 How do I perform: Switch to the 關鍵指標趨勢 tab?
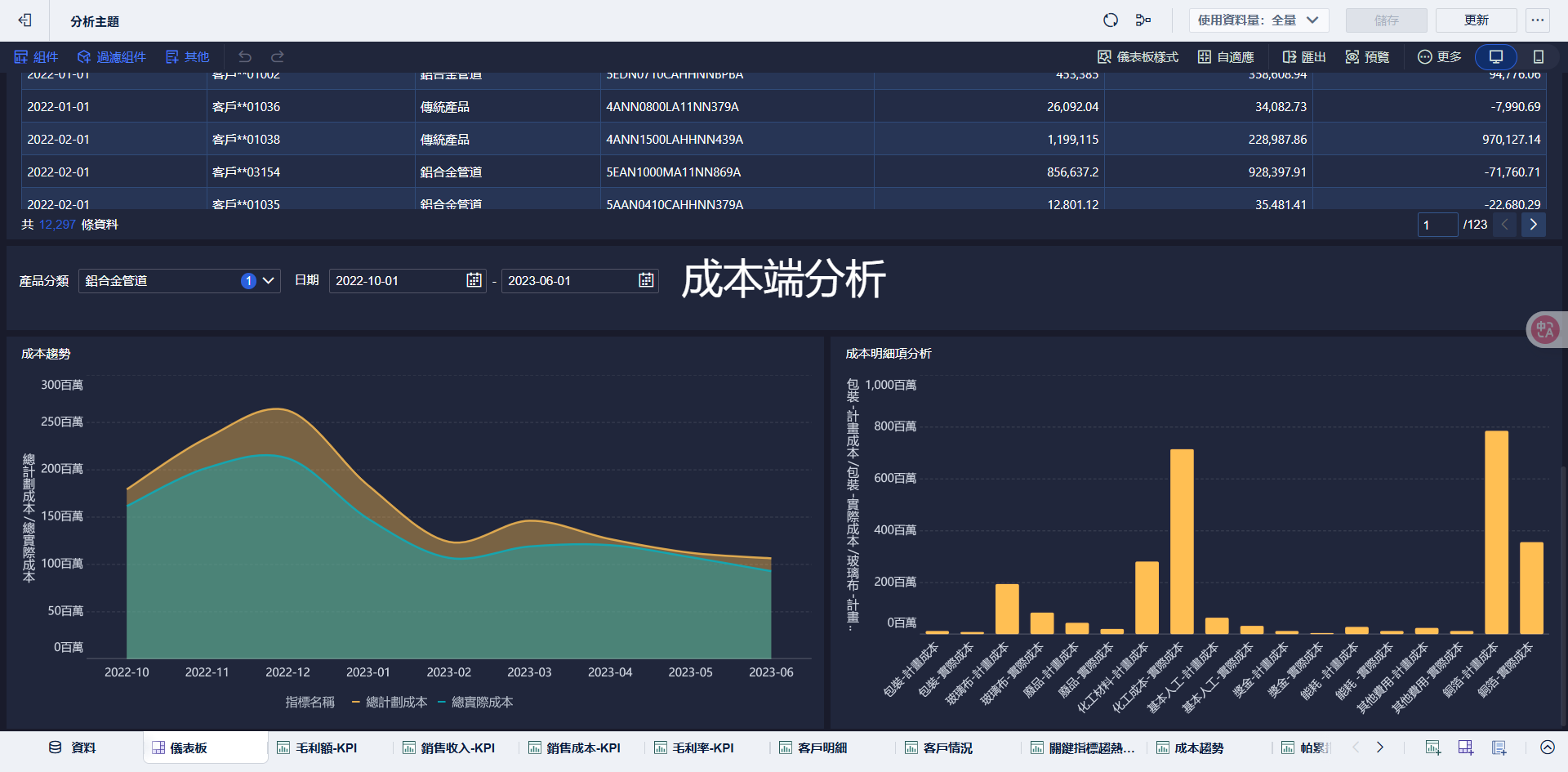coord(1082,747)
